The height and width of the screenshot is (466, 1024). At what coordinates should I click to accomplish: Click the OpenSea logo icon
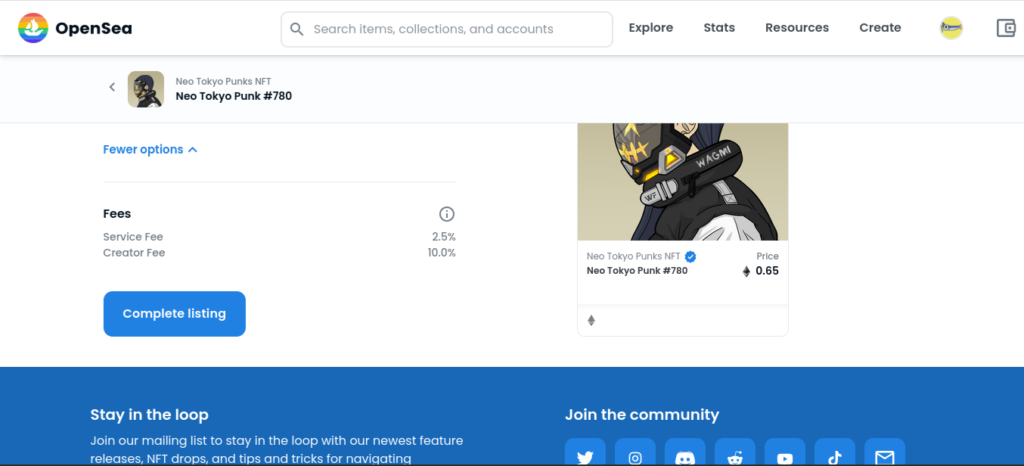(33, 28)
